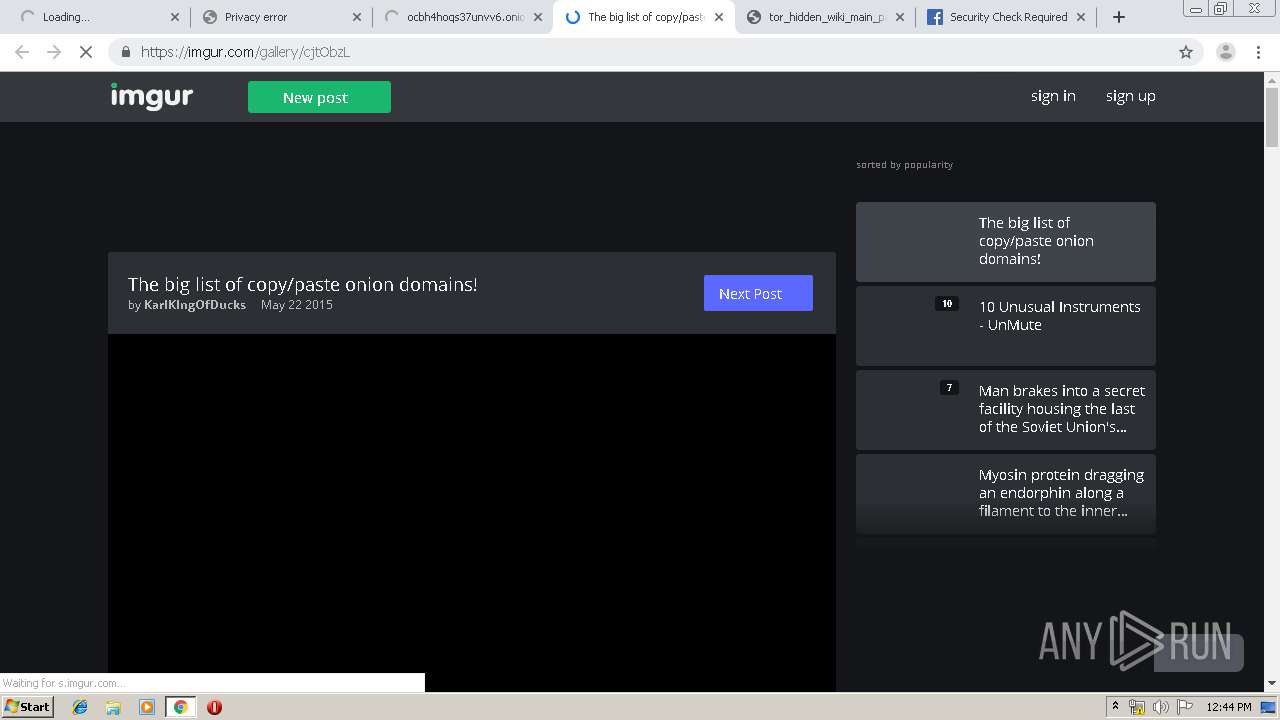Open sidebar post 'Man brakes into a secret facility'
The image size is (1280, 720).
pyautogui.click(x=1006, y=410)
